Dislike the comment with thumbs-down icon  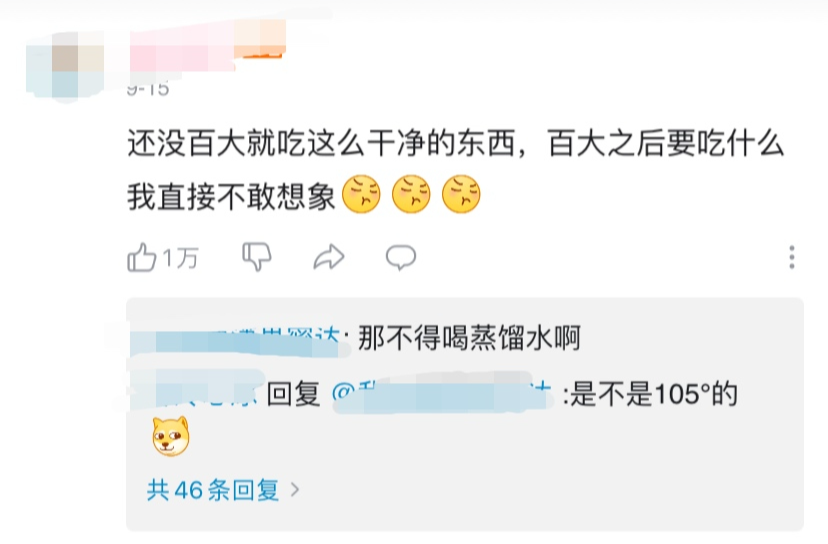257,257
